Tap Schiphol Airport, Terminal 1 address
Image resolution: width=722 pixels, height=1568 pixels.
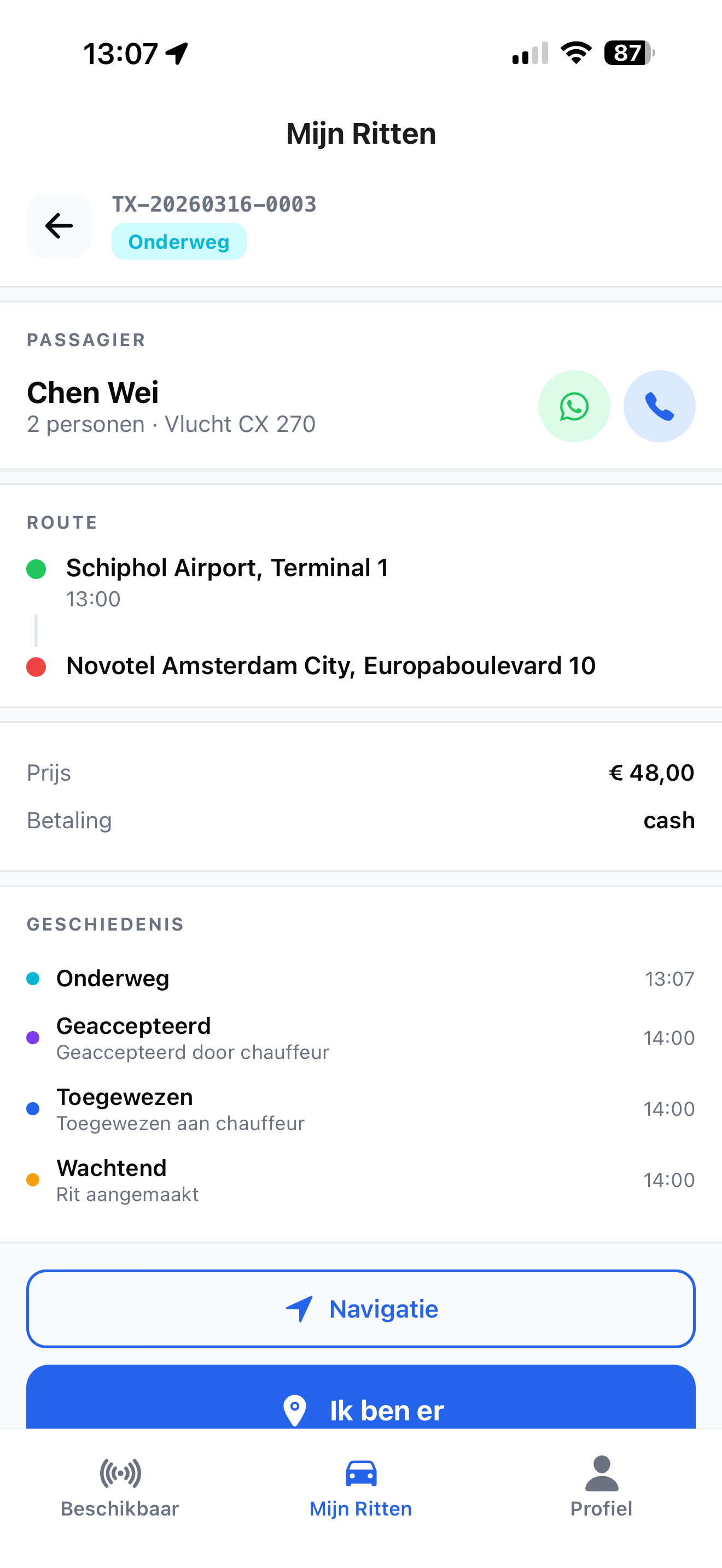click(227, 568)
